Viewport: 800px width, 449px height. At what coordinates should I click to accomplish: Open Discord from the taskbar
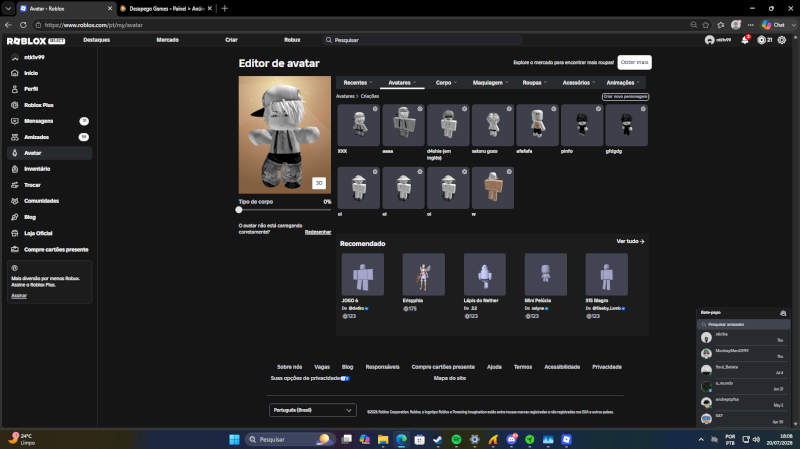(511, 439)
